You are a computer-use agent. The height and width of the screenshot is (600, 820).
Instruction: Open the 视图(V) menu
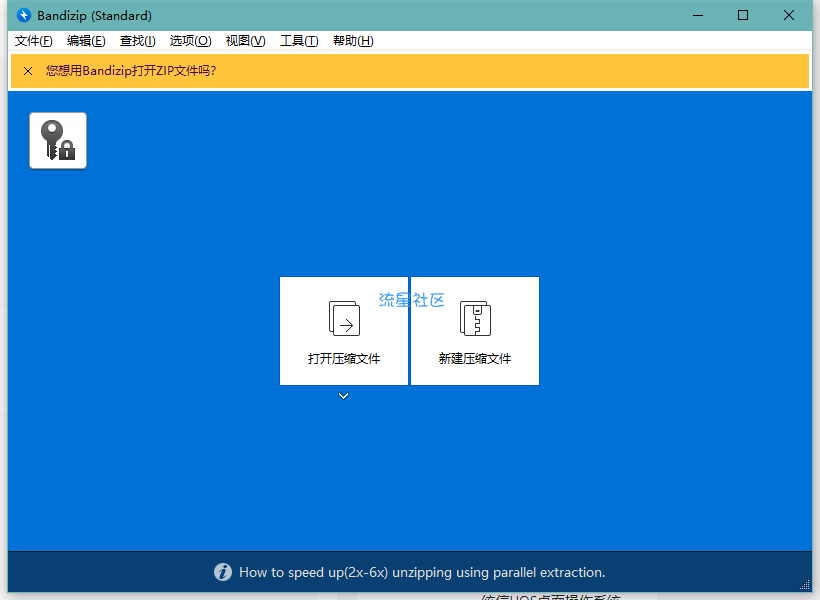pos(245,41)
